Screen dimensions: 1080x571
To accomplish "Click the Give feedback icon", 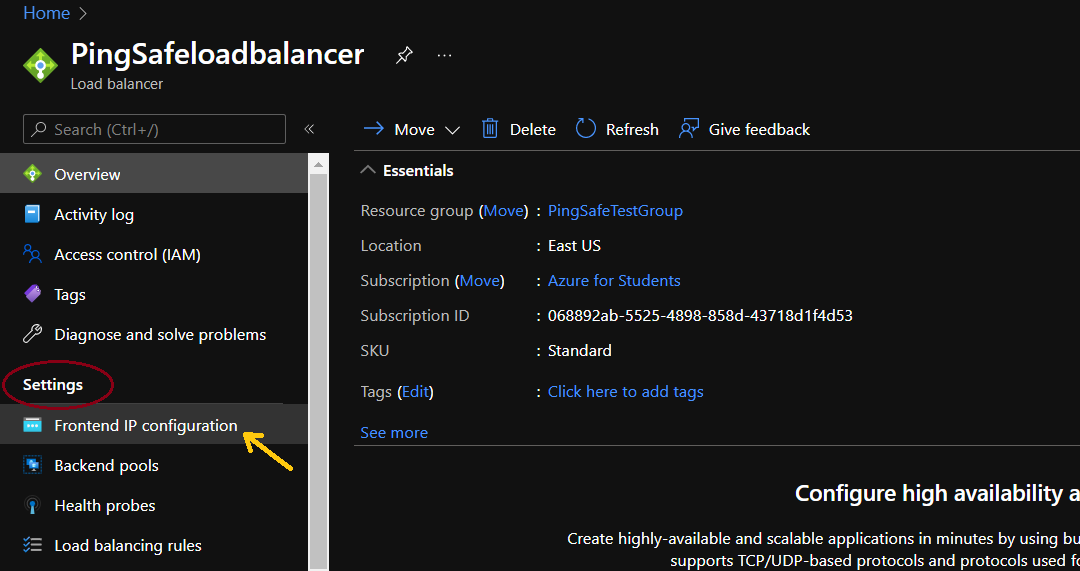I will 689,129.
